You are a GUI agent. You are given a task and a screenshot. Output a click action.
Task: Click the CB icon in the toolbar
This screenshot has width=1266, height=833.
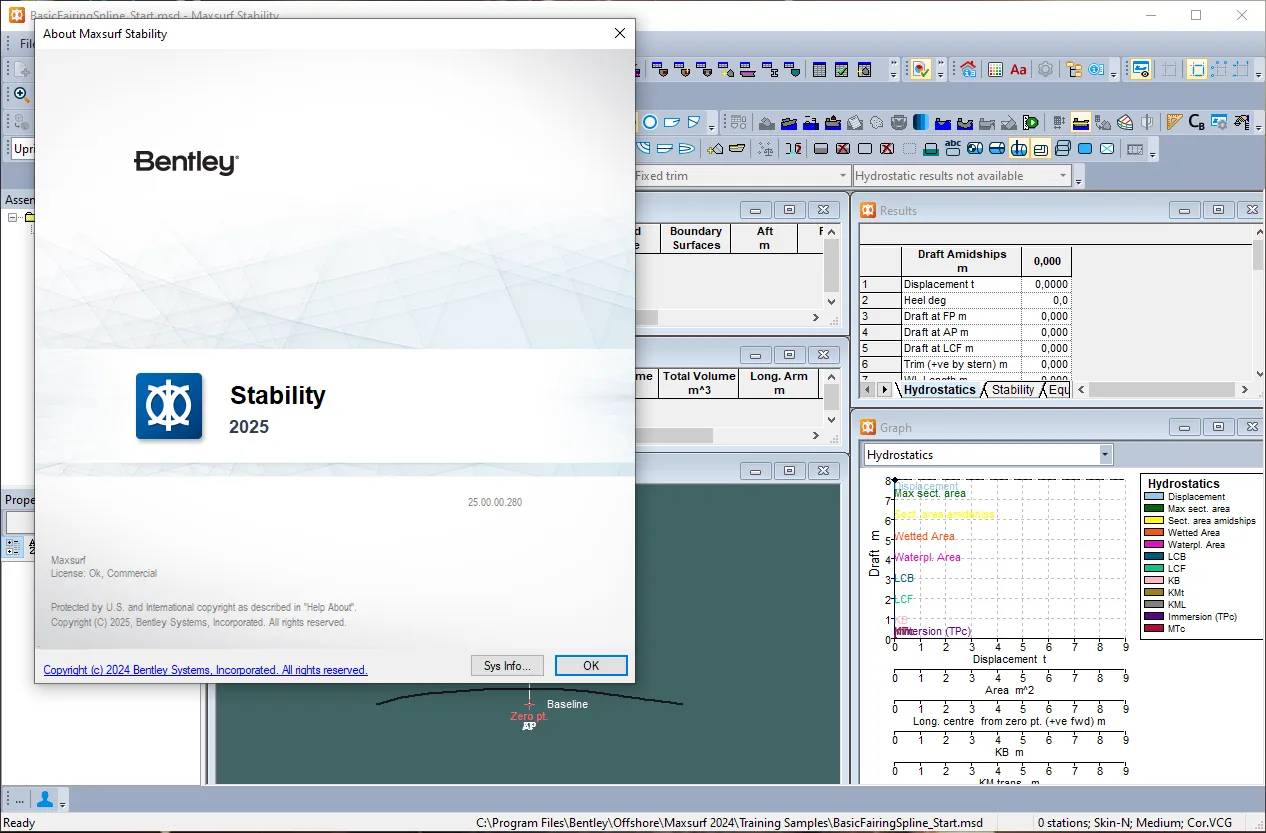click(x=1197, y=123)
